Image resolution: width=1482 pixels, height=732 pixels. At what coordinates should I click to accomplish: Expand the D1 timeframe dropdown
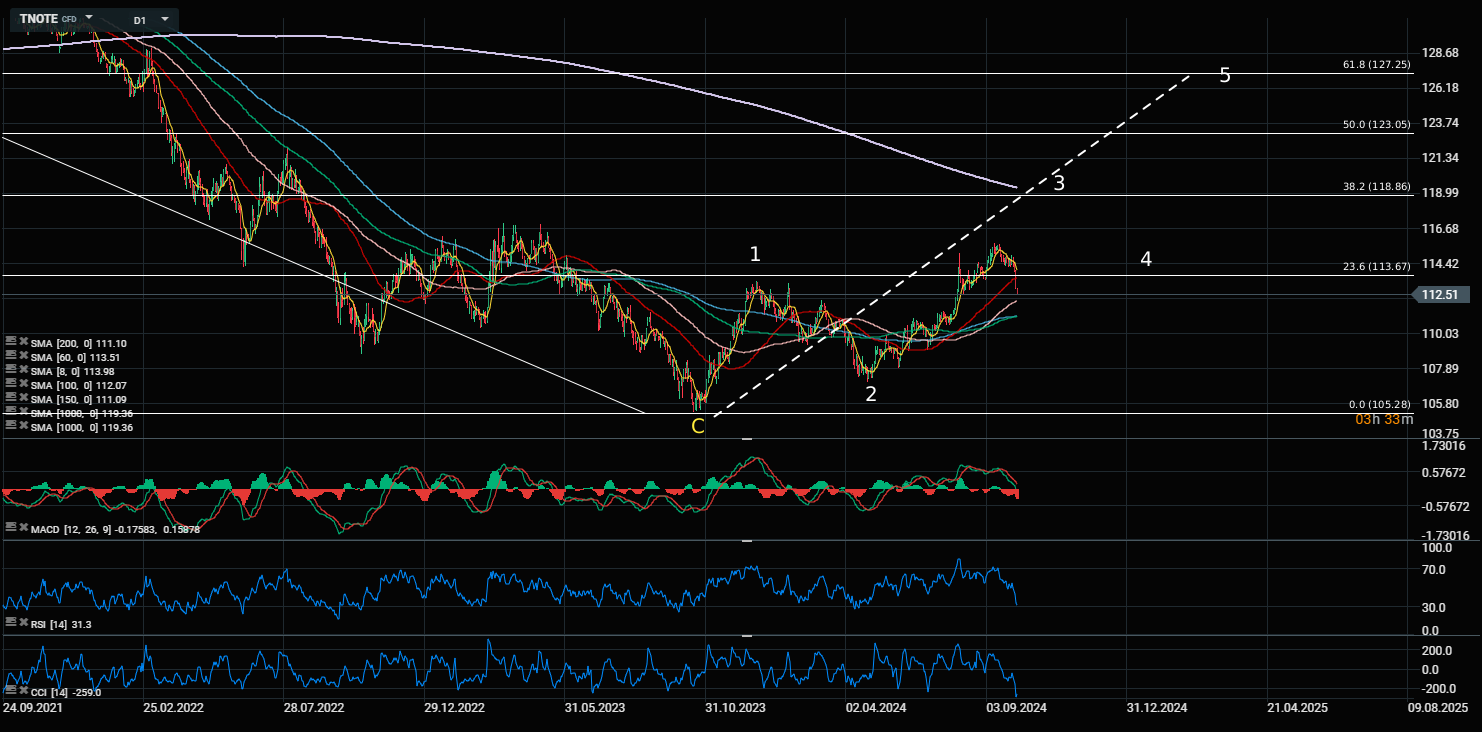164,19
